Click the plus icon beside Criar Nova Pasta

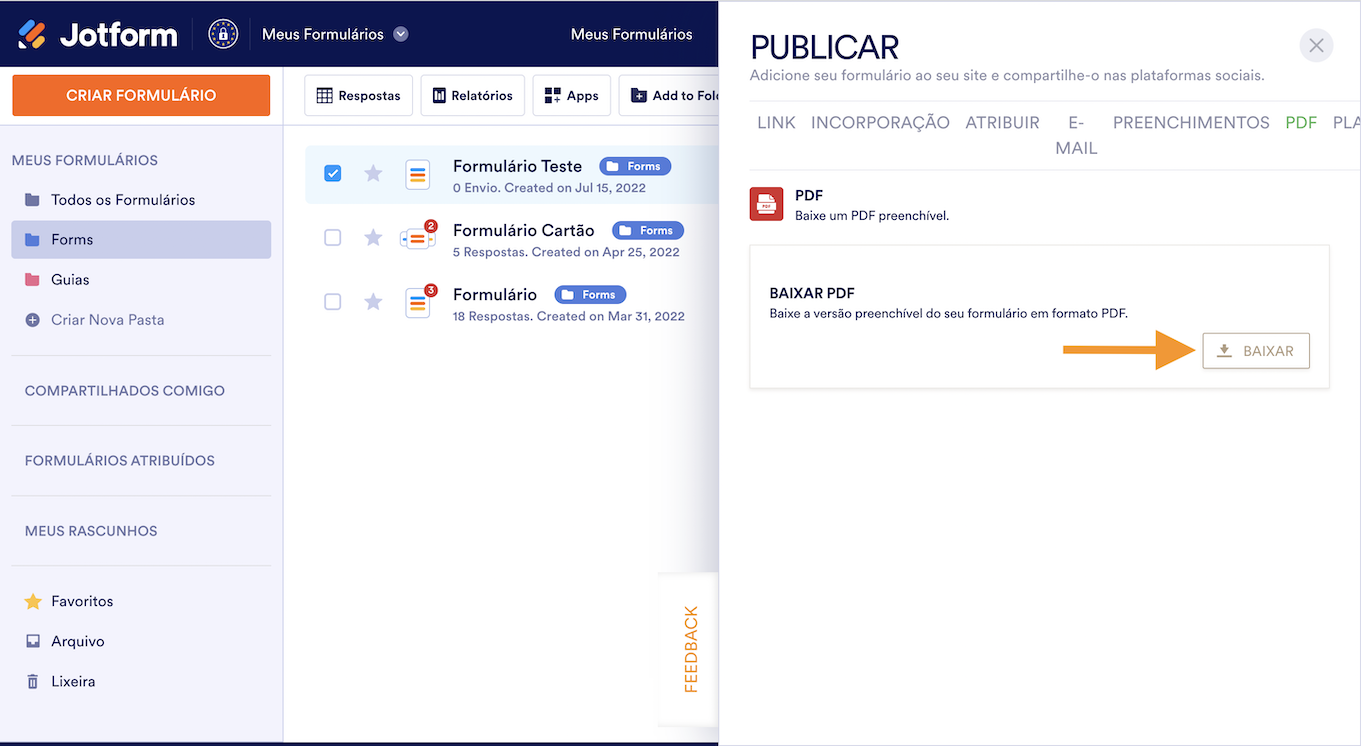point(32,320)
